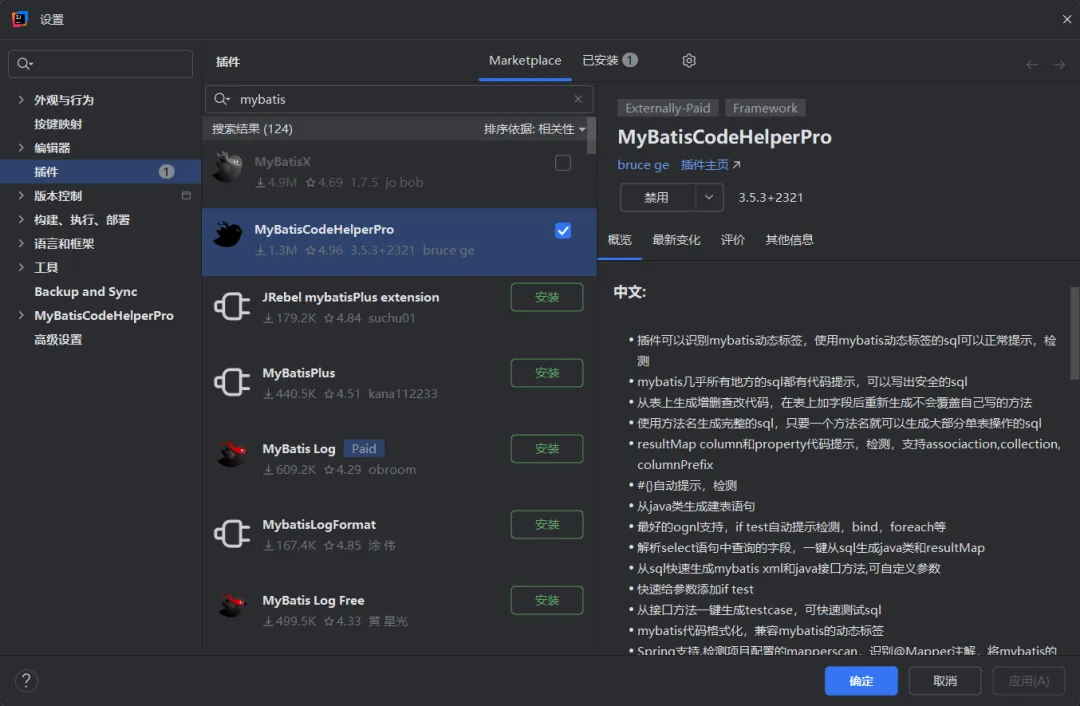Focus the mybatis plugin search field
1080x706 pixels.
point(399,99)
